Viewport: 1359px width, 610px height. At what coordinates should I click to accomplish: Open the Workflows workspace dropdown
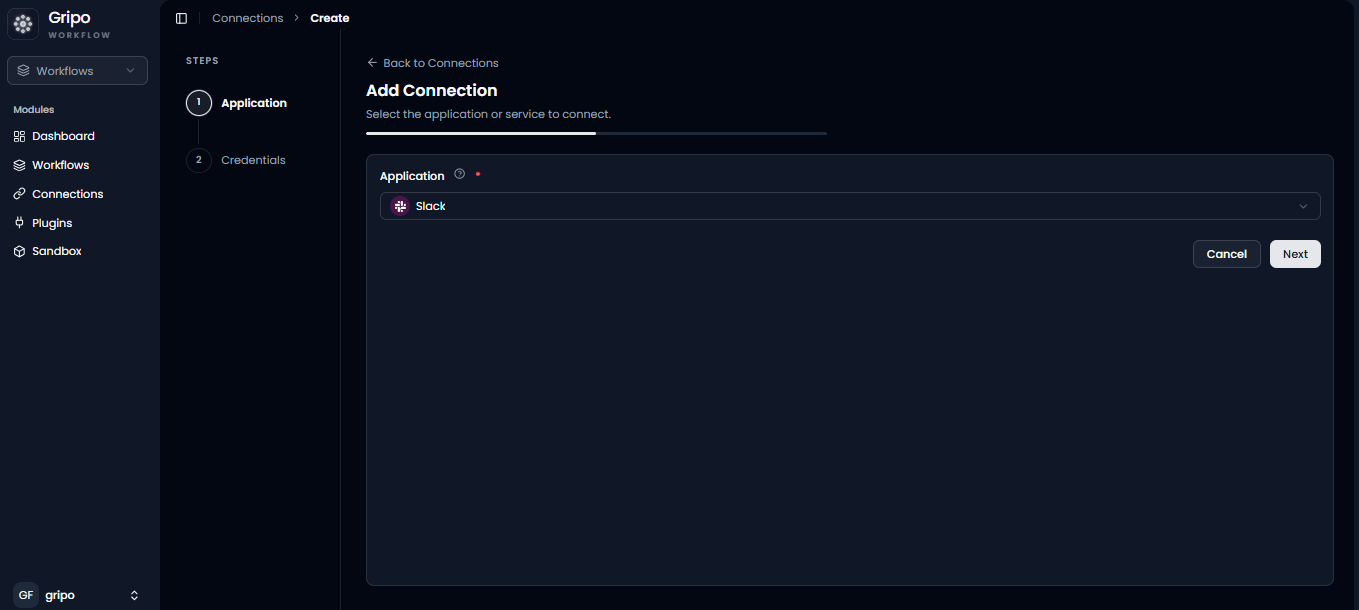(x=77, y=71)
